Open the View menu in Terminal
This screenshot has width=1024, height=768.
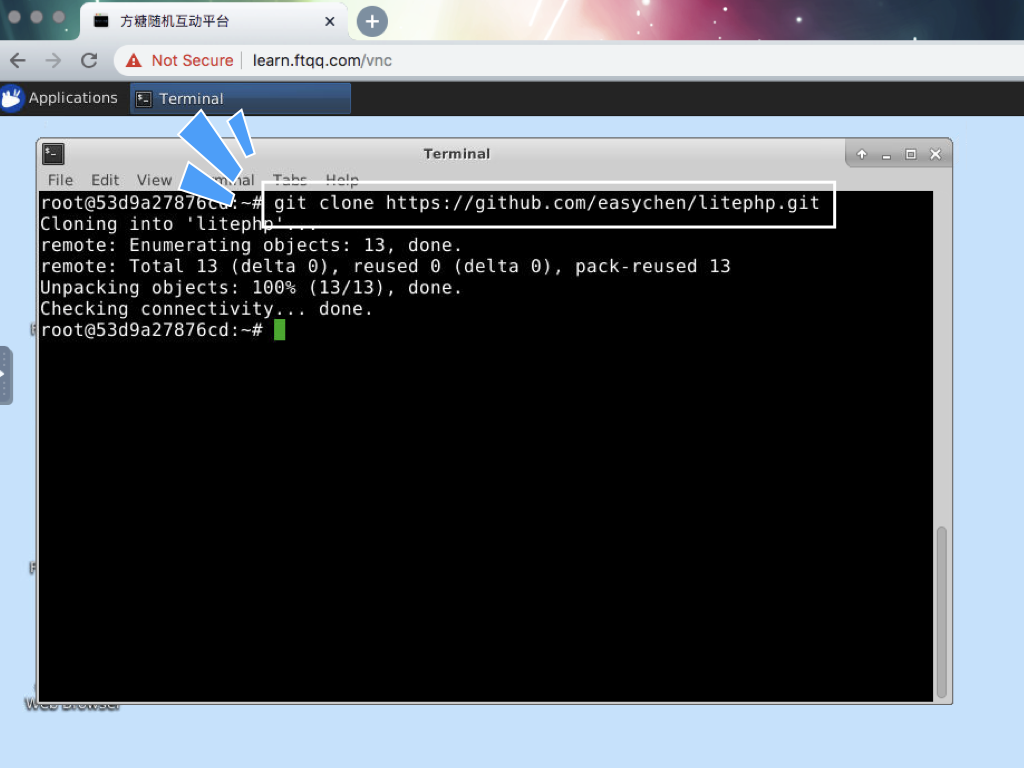tap(154, 180)
